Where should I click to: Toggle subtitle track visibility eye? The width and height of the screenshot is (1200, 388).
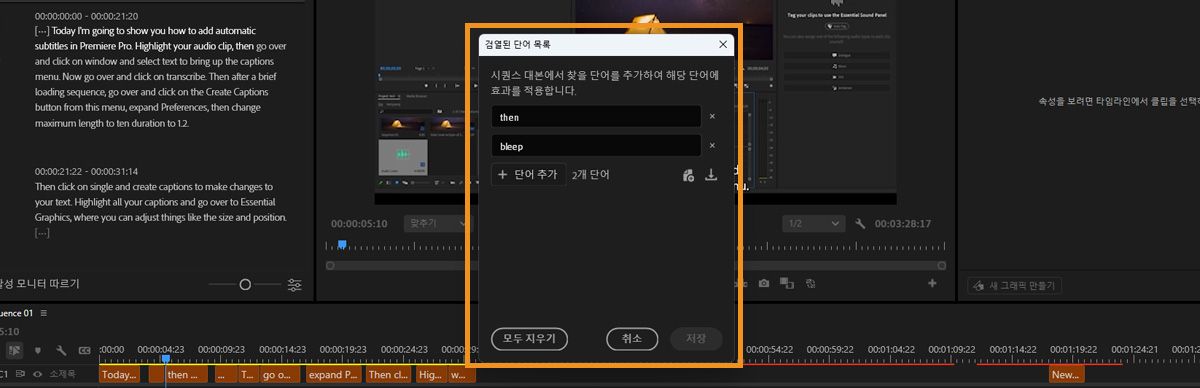pos(38,374)
